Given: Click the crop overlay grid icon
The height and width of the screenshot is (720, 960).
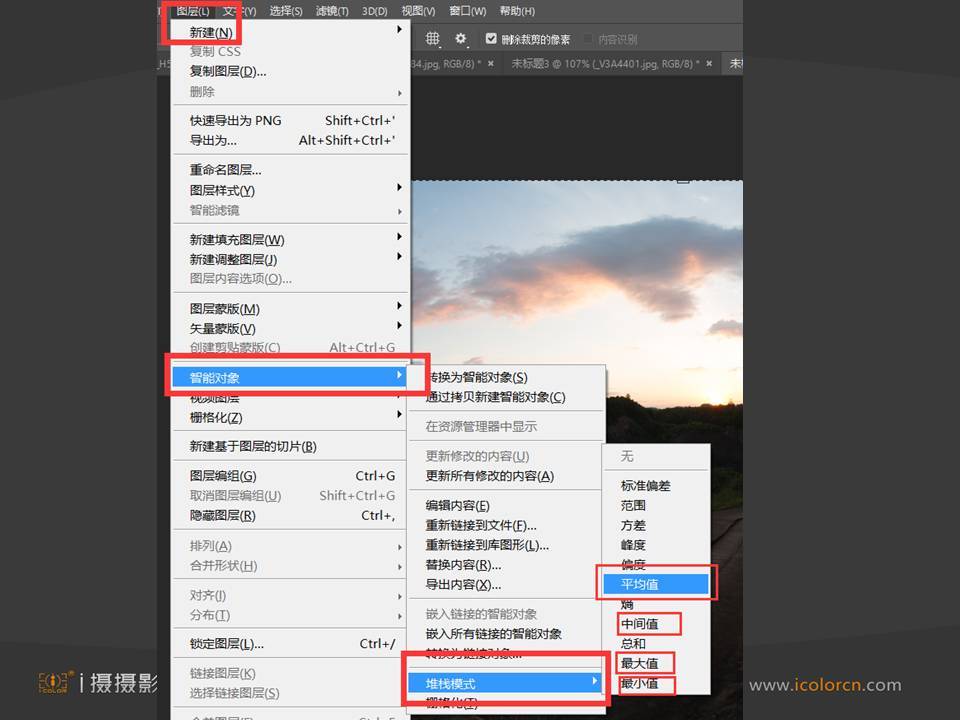Looking at the screenshot, I should [433, 39].
